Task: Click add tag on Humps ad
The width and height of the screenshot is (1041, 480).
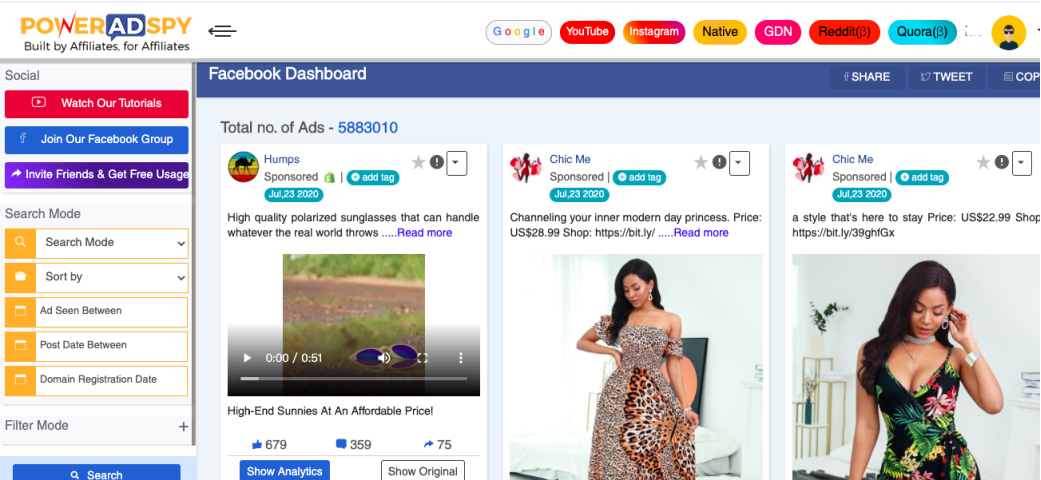Action: (x=373, y=177)
